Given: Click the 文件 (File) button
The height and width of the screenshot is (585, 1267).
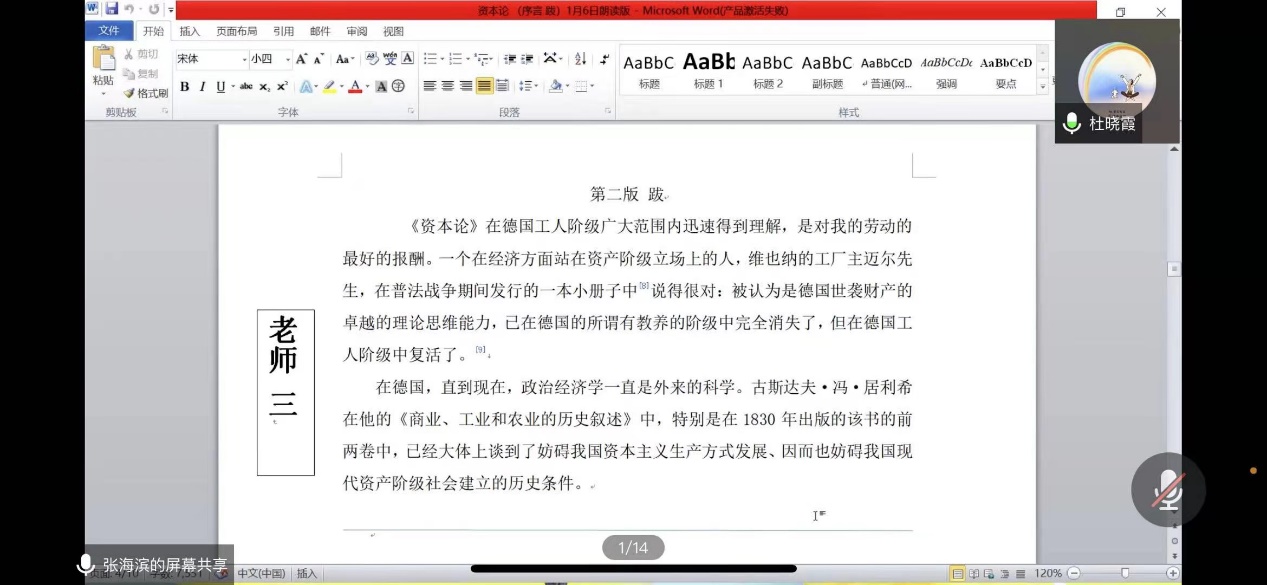Looking at the screenshot, I should click(109, 31).
